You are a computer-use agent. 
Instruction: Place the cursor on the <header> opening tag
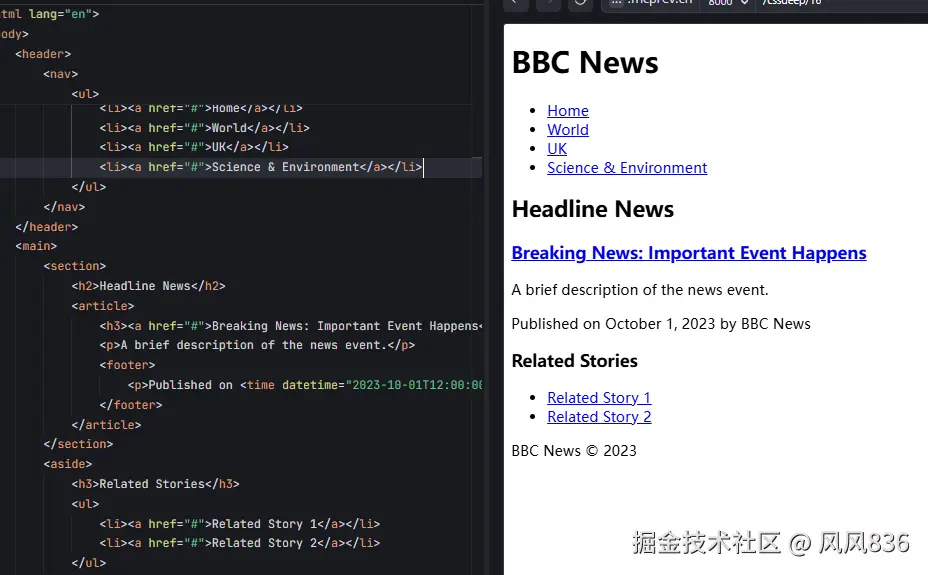[x=43, y=54]
